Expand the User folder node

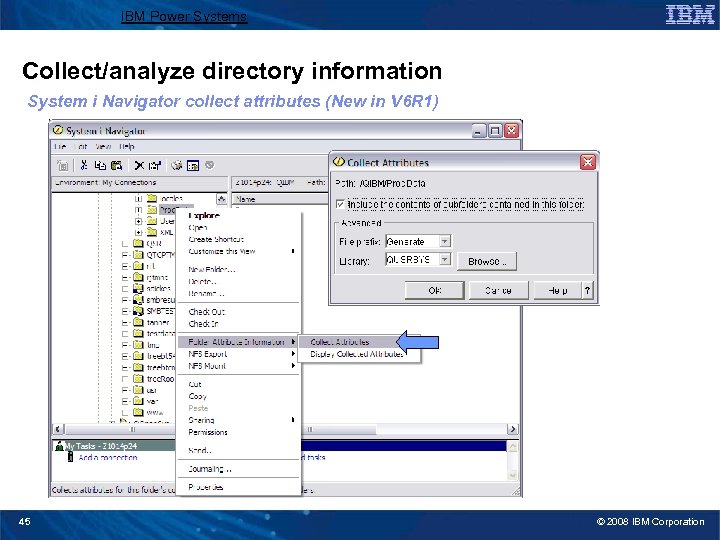(138, 221)
